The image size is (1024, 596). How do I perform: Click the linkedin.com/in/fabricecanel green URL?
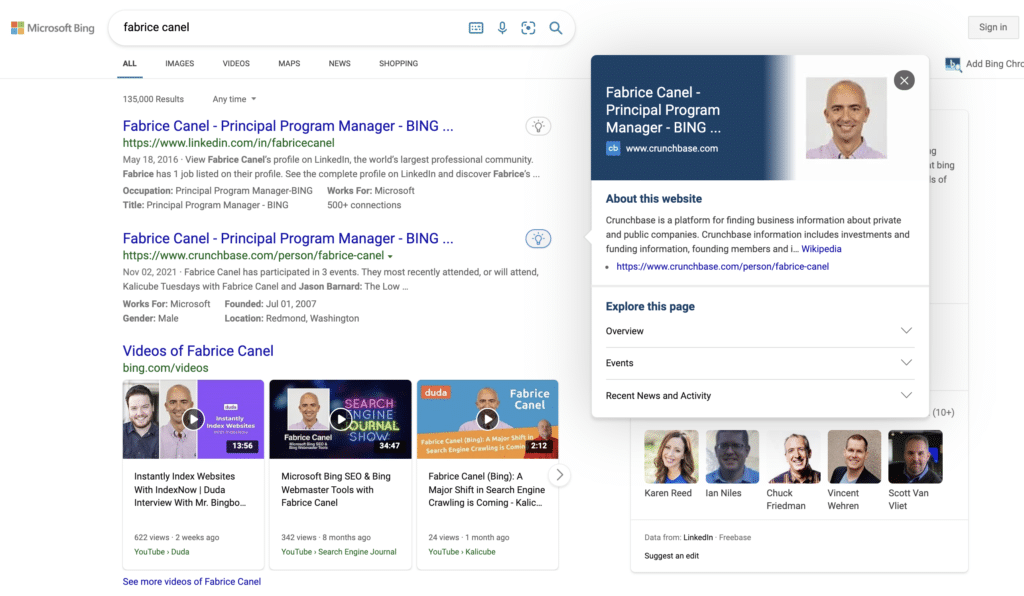coord(229,143)
